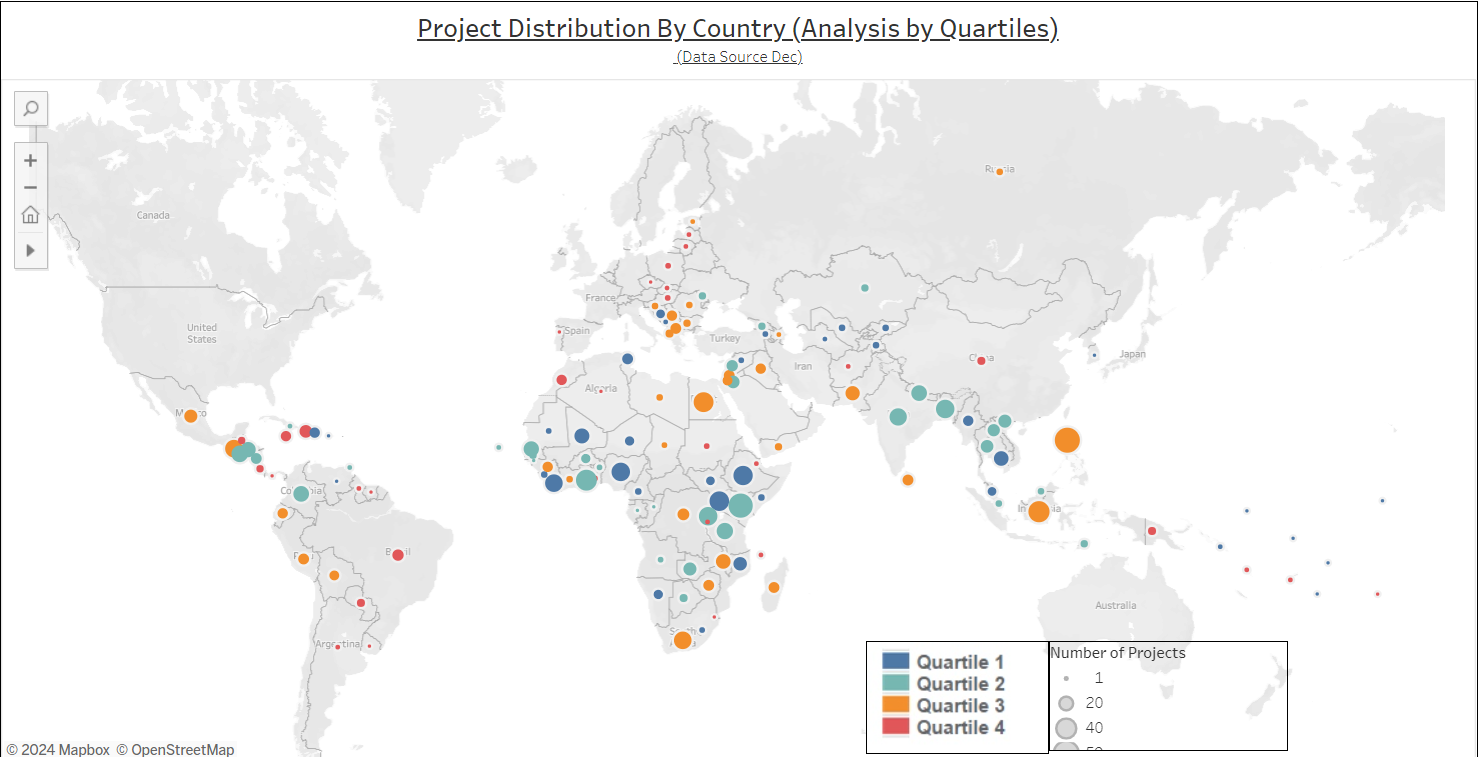Viewport: 1481px width, 757px height.
Task: Select the small orange Russia dot
Action: (999, 172)
